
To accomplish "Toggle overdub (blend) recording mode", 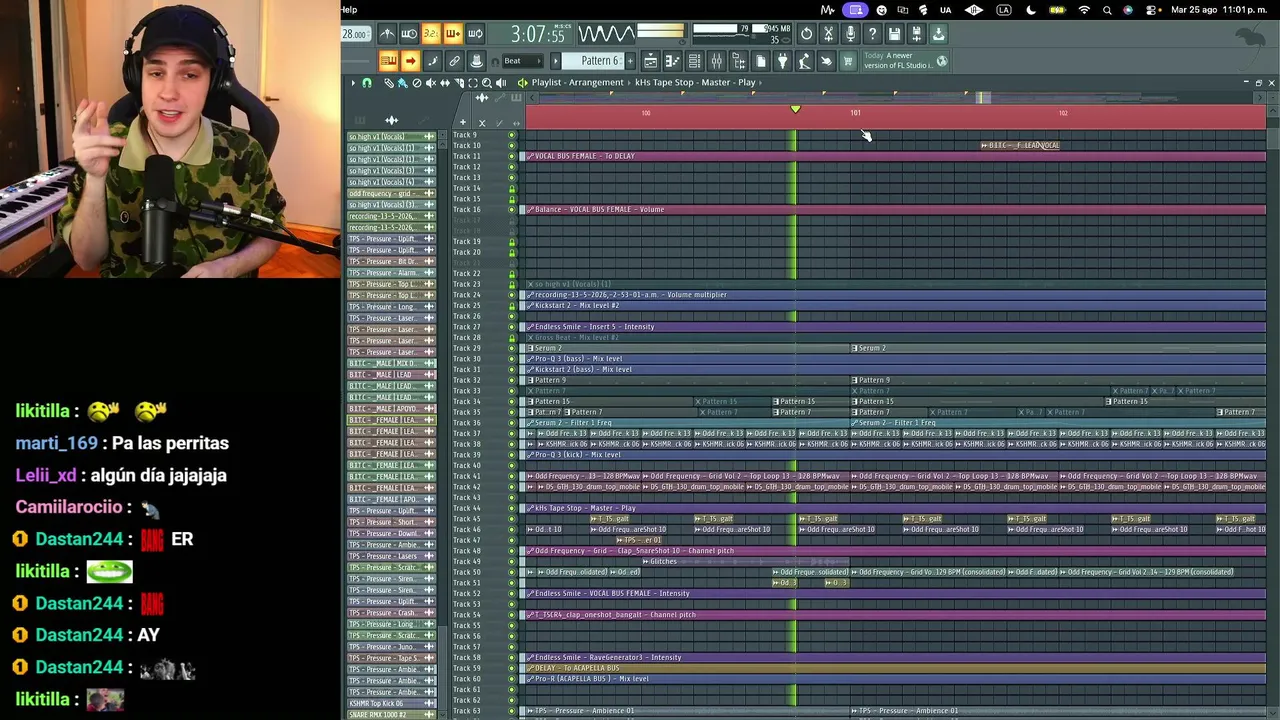I will [x=453, y=34].
